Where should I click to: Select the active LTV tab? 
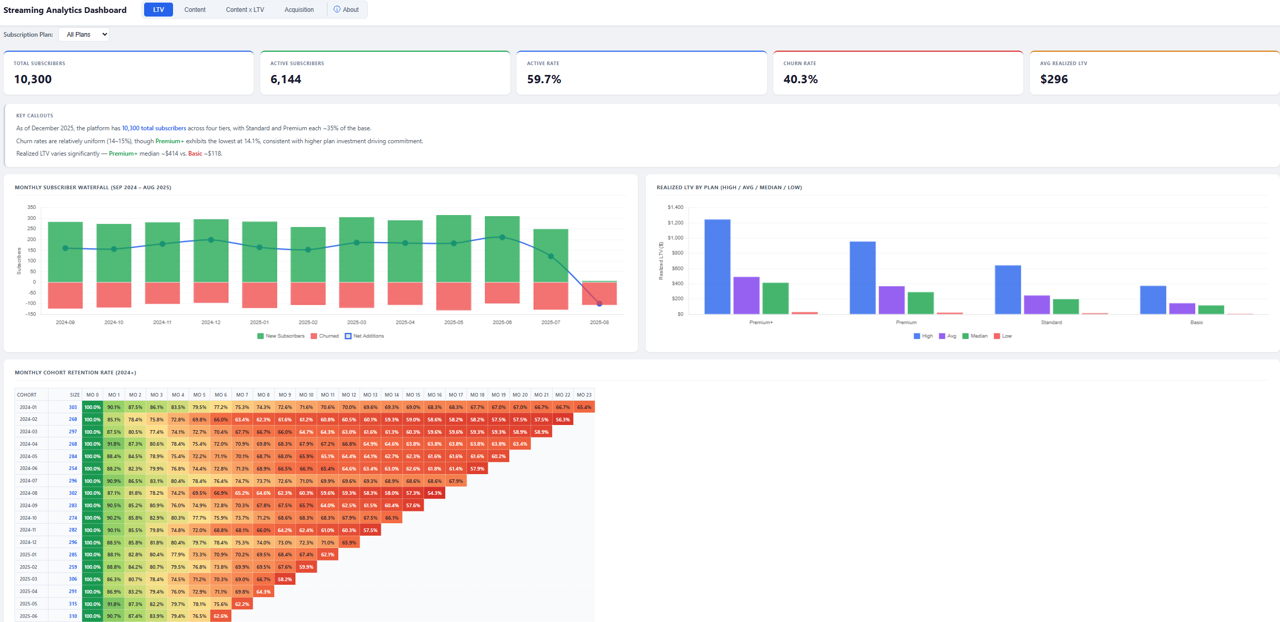pyautogui.click(x=159, y=10)
